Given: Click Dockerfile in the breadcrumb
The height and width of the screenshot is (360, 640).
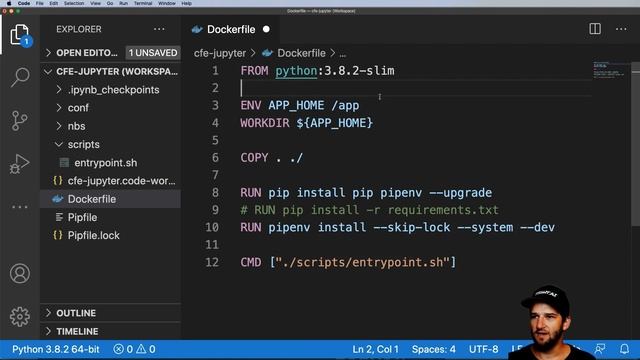Looking at the screenshot, I should coord(301,53).
